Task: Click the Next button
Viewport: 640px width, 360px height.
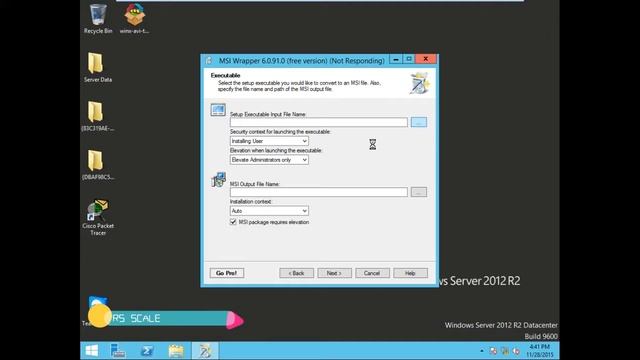Action: pos(334,273)
